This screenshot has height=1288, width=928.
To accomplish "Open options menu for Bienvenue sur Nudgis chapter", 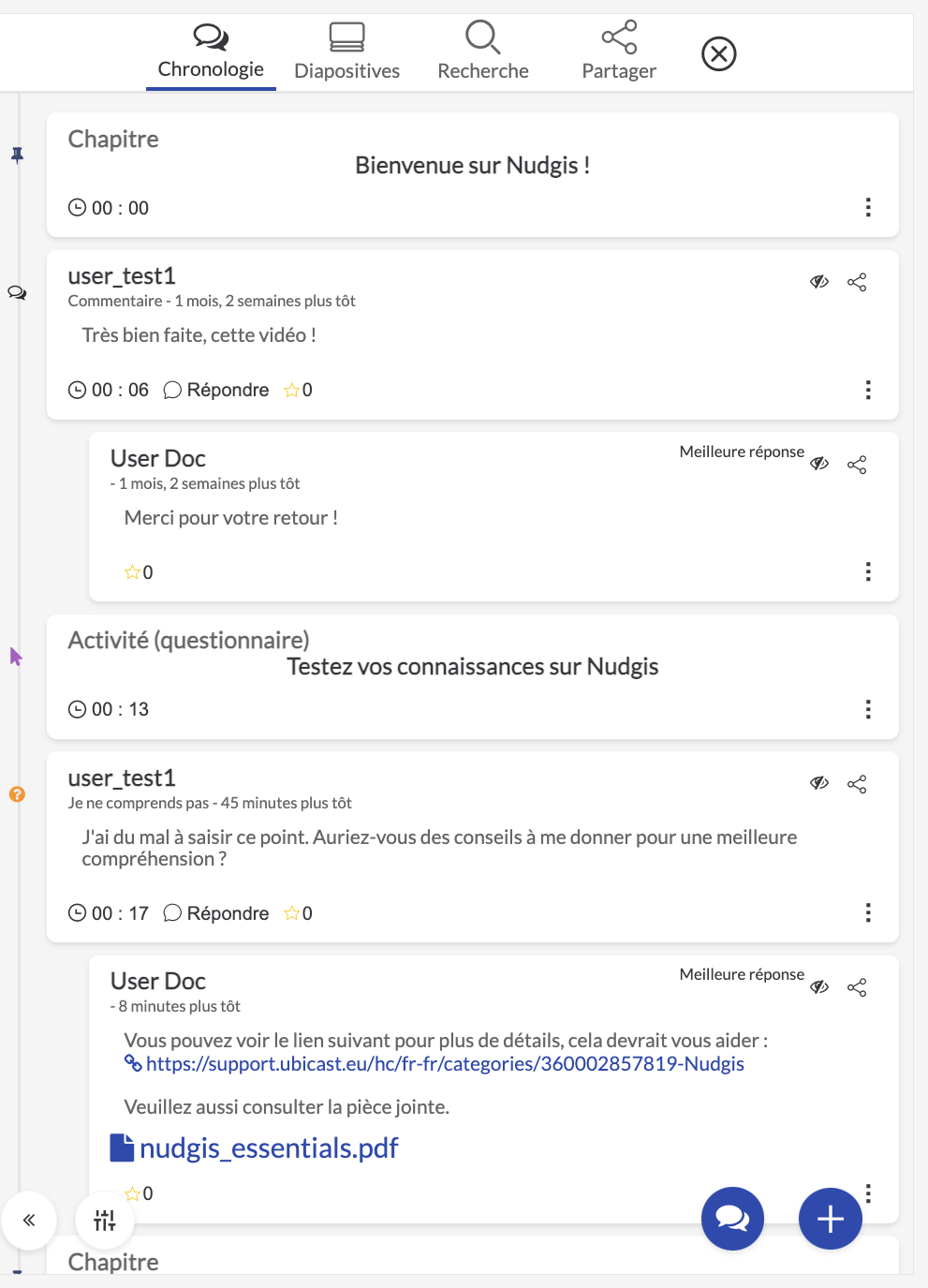I will tap(868, 207).
